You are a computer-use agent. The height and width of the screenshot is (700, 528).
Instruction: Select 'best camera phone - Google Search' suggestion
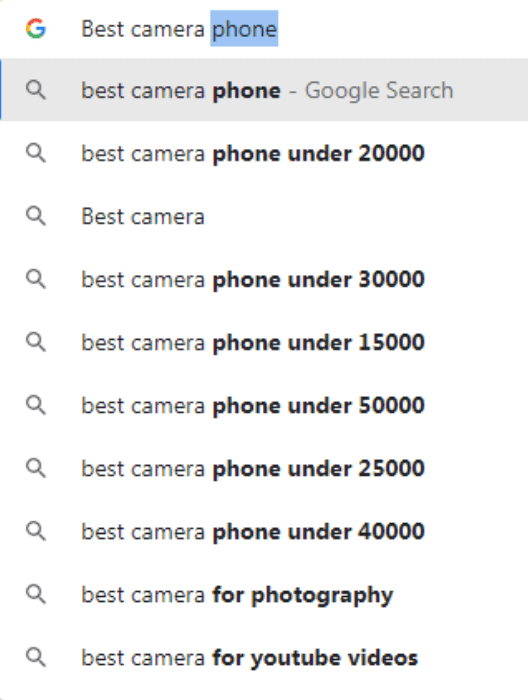click(x=264, y=90)
